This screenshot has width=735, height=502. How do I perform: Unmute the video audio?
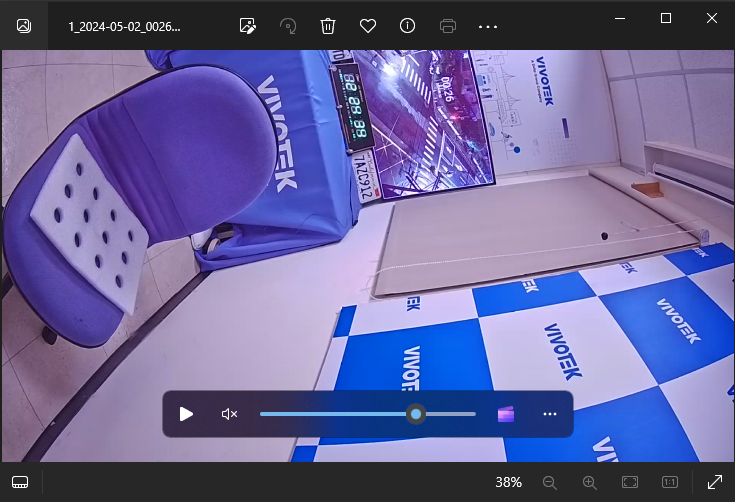pyautogui.click(x=229, y=414)
